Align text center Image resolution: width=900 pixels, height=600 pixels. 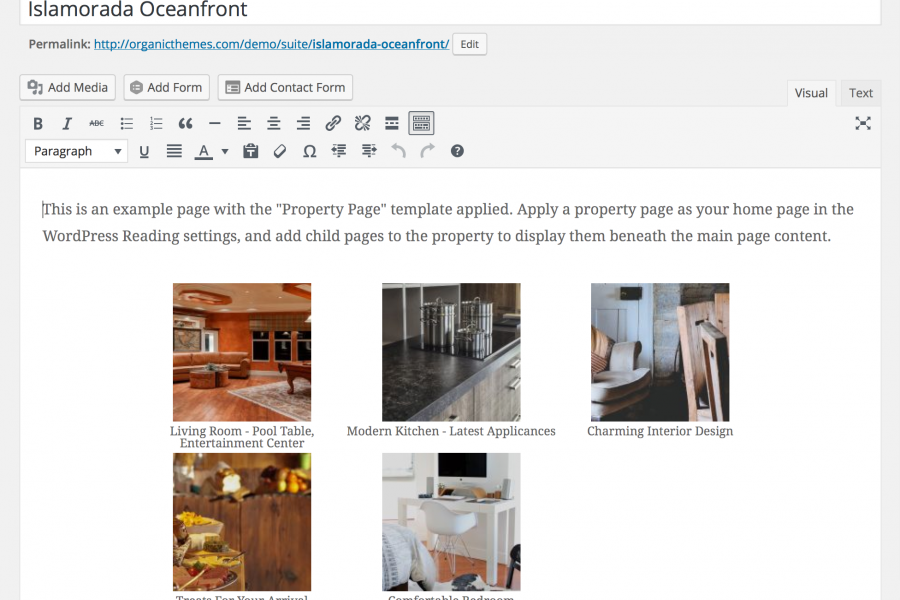pyautogui.click(x=274, y=123)
